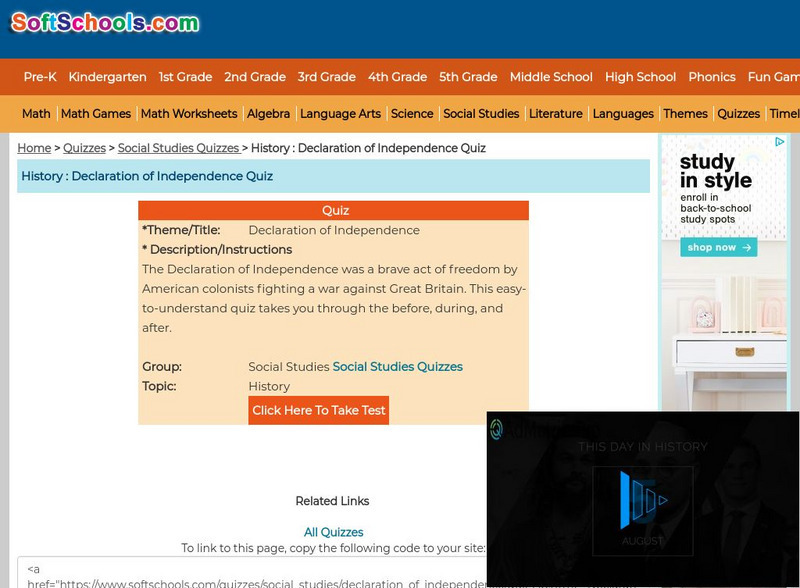Select 3rd Grade in navigation
The width and height of the screenshot is (800, 588).
pyautogui.click(x=327, y=77)
